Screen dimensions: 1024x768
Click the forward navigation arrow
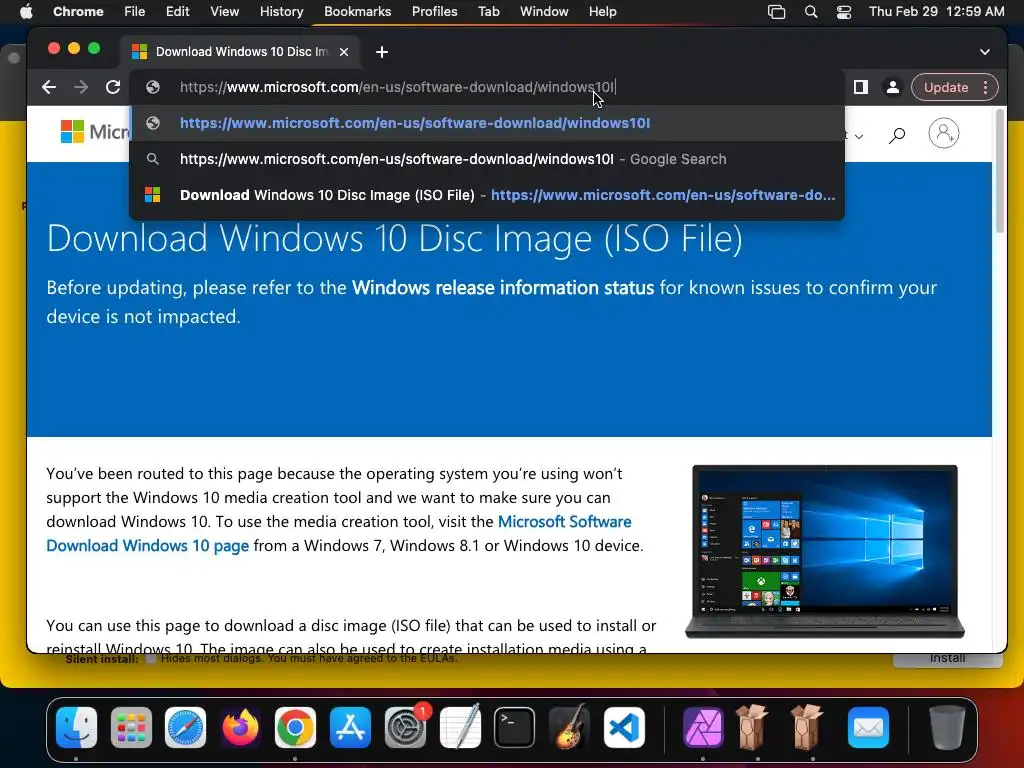[81, 87]
